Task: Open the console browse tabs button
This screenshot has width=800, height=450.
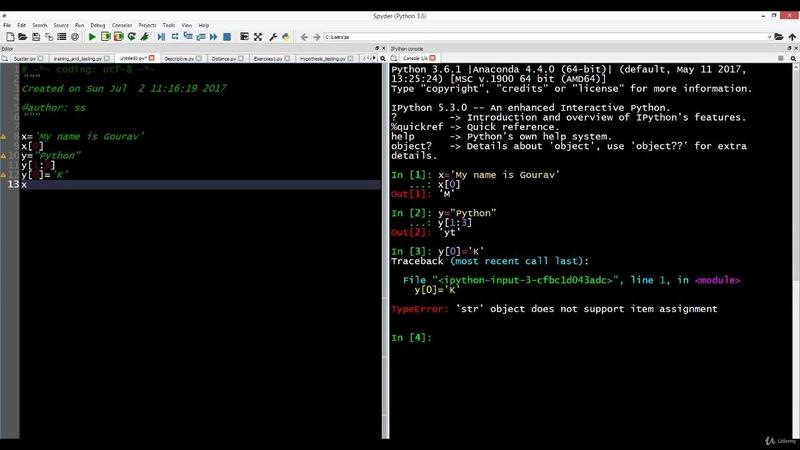Action: [394, 59]
